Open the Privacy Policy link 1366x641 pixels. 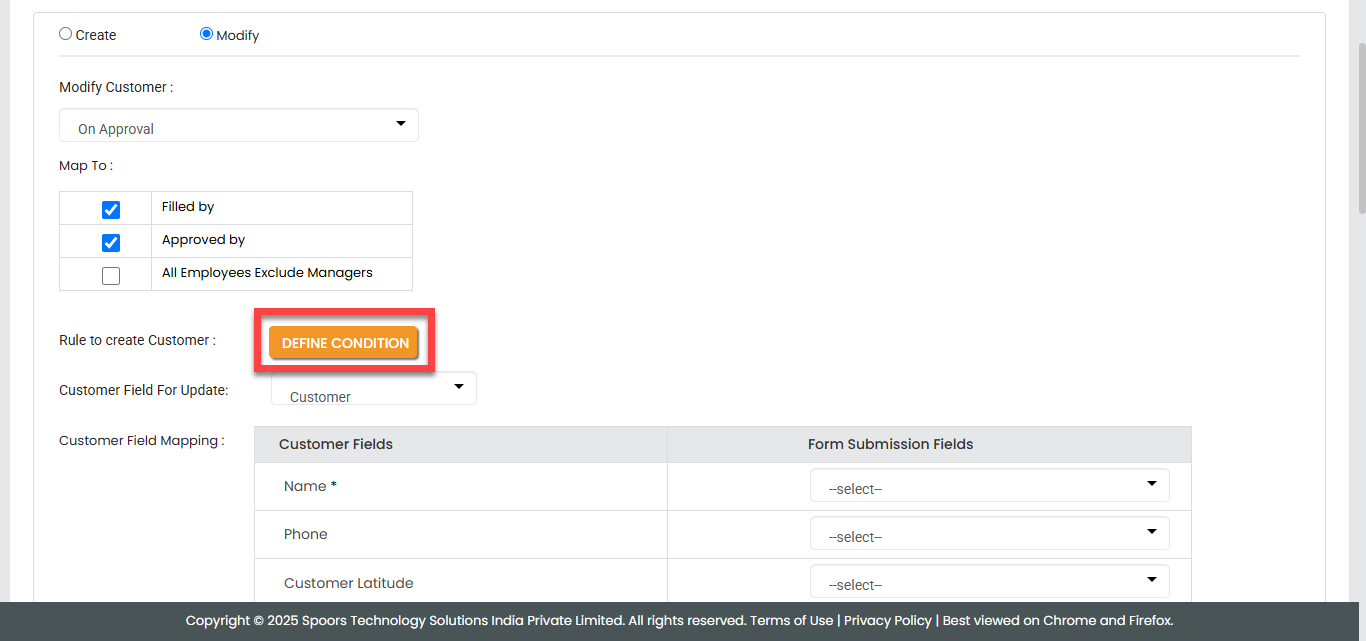(887, 620)
